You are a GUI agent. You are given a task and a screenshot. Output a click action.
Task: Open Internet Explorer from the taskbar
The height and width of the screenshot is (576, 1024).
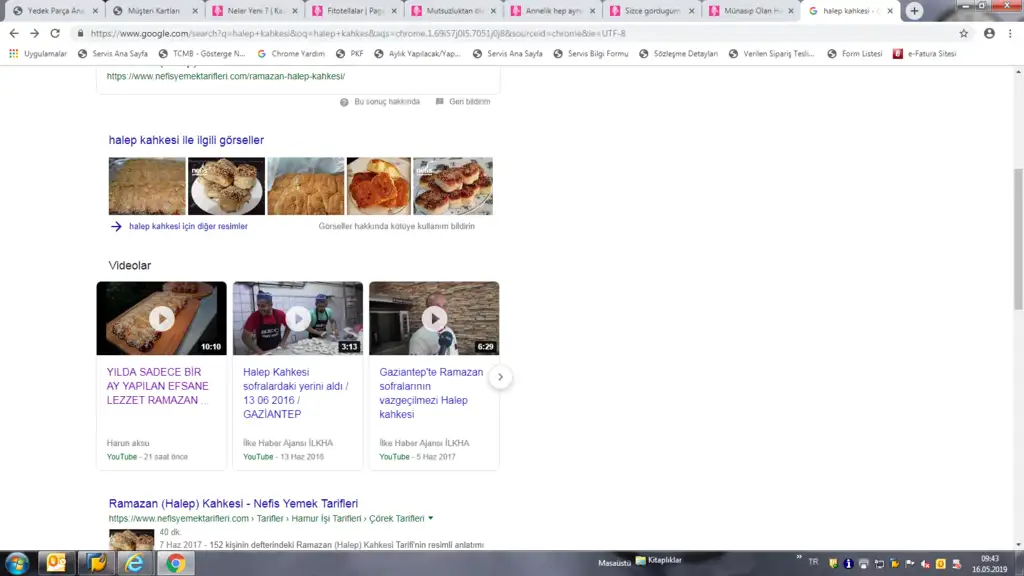pos(134,563)
